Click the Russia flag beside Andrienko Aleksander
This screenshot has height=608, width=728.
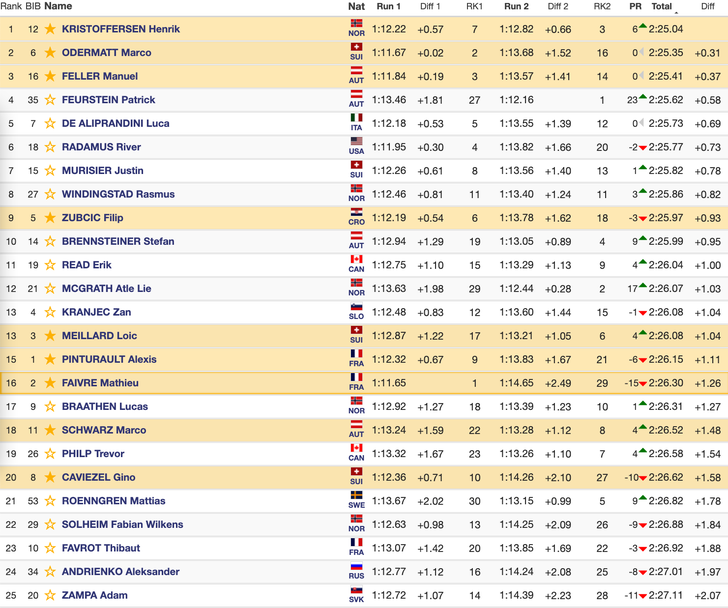(x=356, y=566)
